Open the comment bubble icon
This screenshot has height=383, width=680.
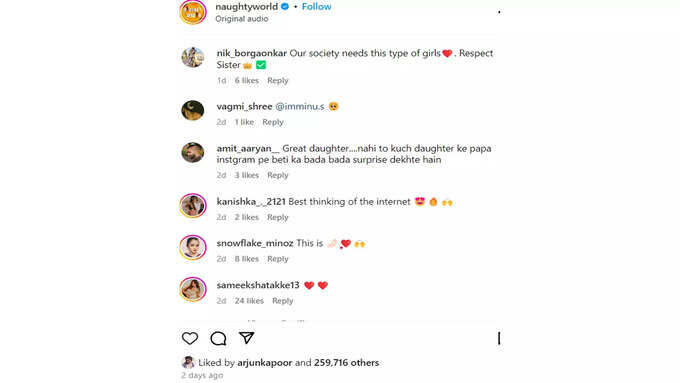click(218, 338)
